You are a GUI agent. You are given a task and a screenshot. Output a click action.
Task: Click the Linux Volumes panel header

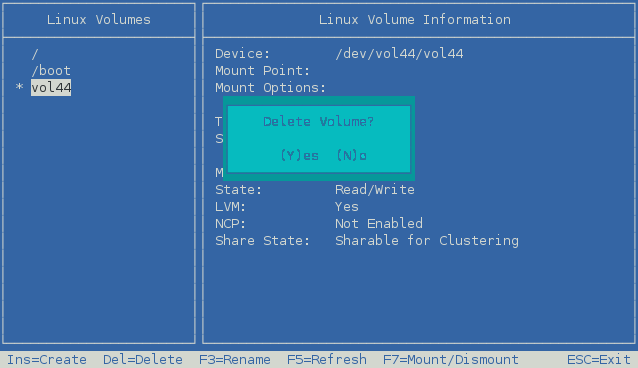[99, 20]
